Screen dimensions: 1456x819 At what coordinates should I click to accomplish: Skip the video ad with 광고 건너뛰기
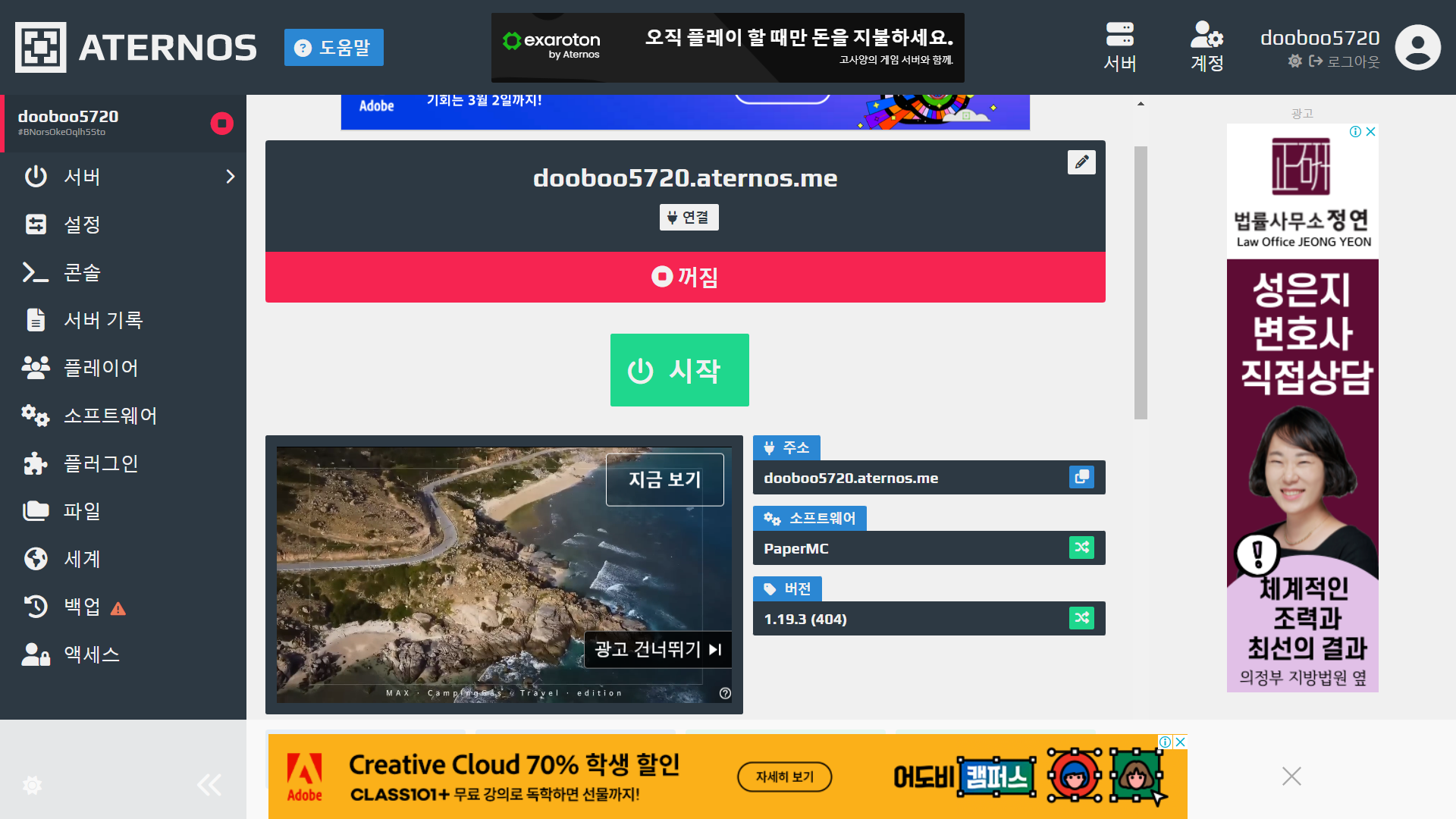point(657,650)
